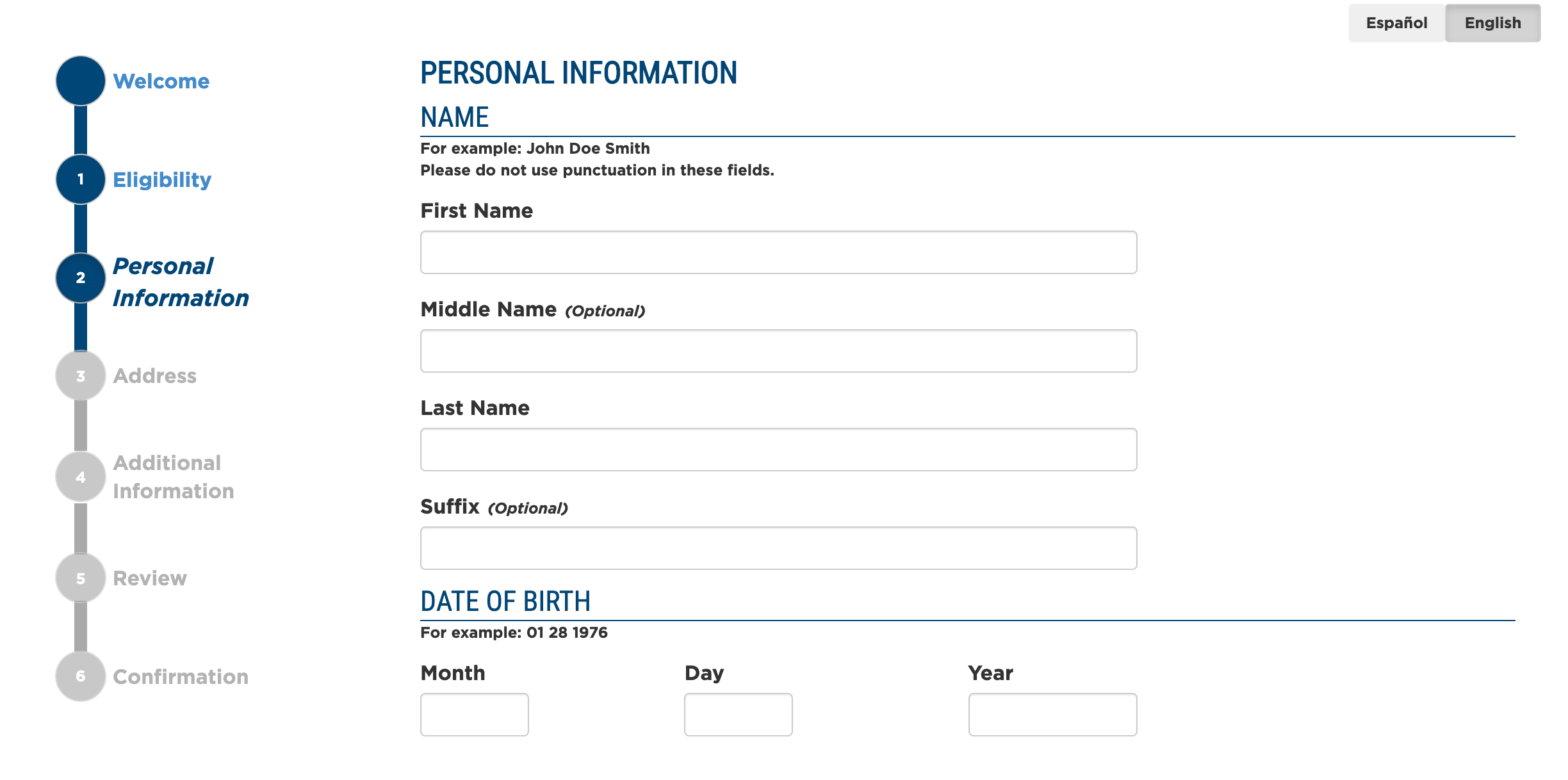Select the Personal Information step label

pyautogui.click(x=181, y=282)
